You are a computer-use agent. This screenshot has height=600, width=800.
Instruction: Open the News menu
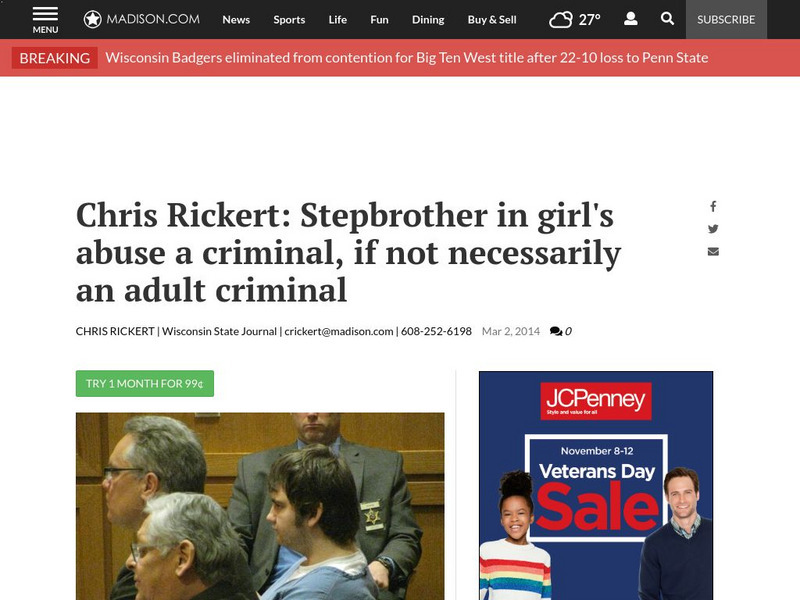(236, 19)
